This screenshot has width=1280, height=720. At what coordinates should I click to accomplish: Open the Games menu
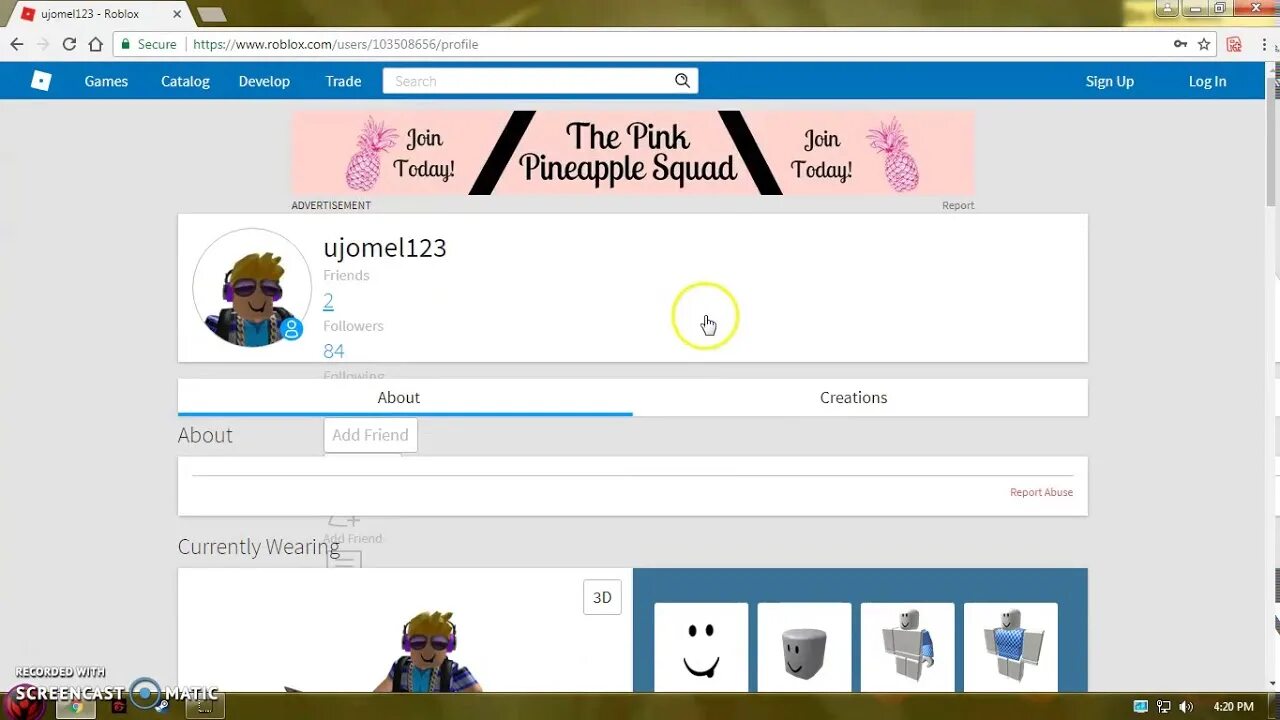(106, 81)
